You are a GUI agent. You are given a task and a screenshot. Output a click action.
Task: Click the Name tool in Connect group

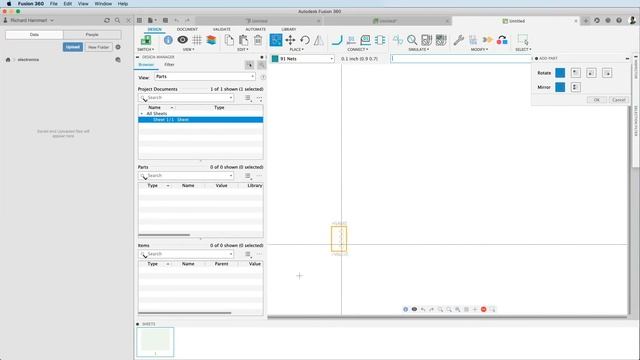point(351,40)
